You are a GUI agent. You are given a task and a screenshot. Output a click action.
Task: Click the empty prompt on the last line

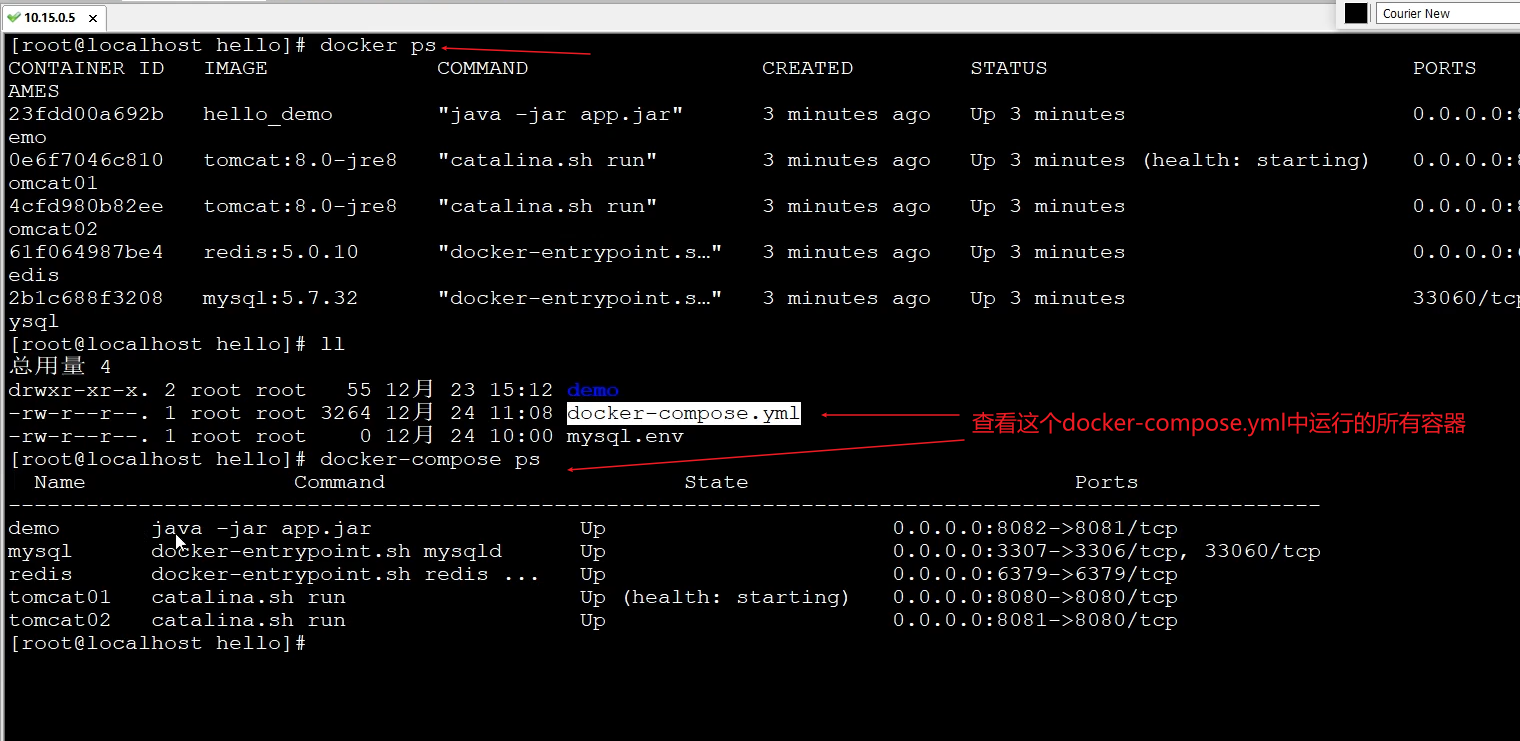click(157, 643)
